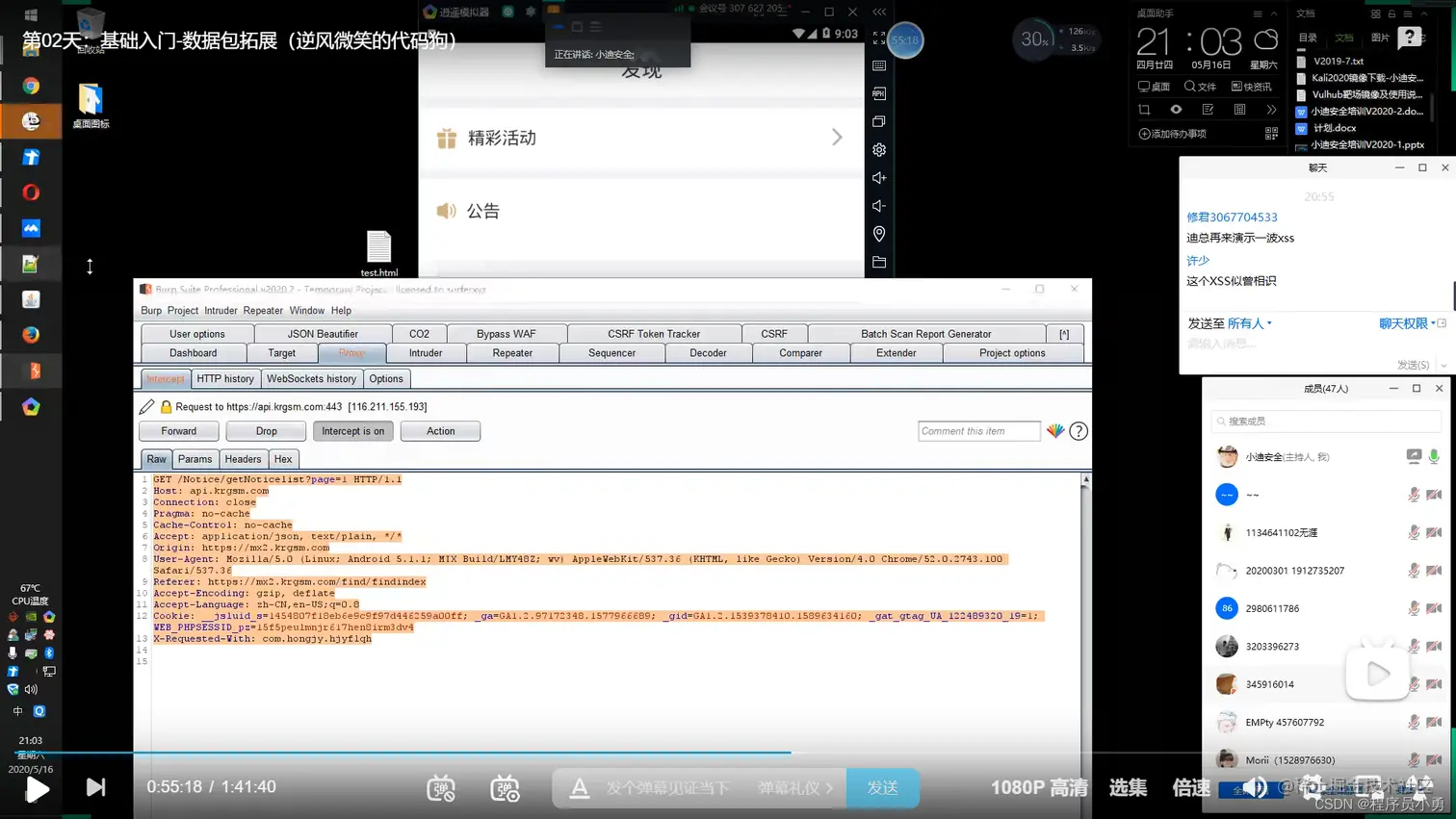Open calculator icon in desktop assistant

(x=1239, y=110)
